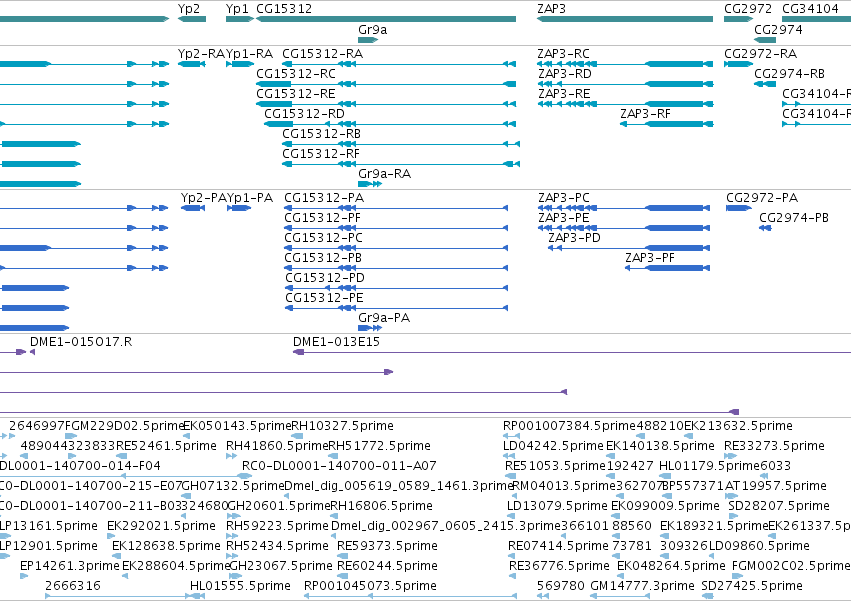Select the CG34104 gene label
The width and height of the screenshot is (851, 601).
click(x=810, y=9)
